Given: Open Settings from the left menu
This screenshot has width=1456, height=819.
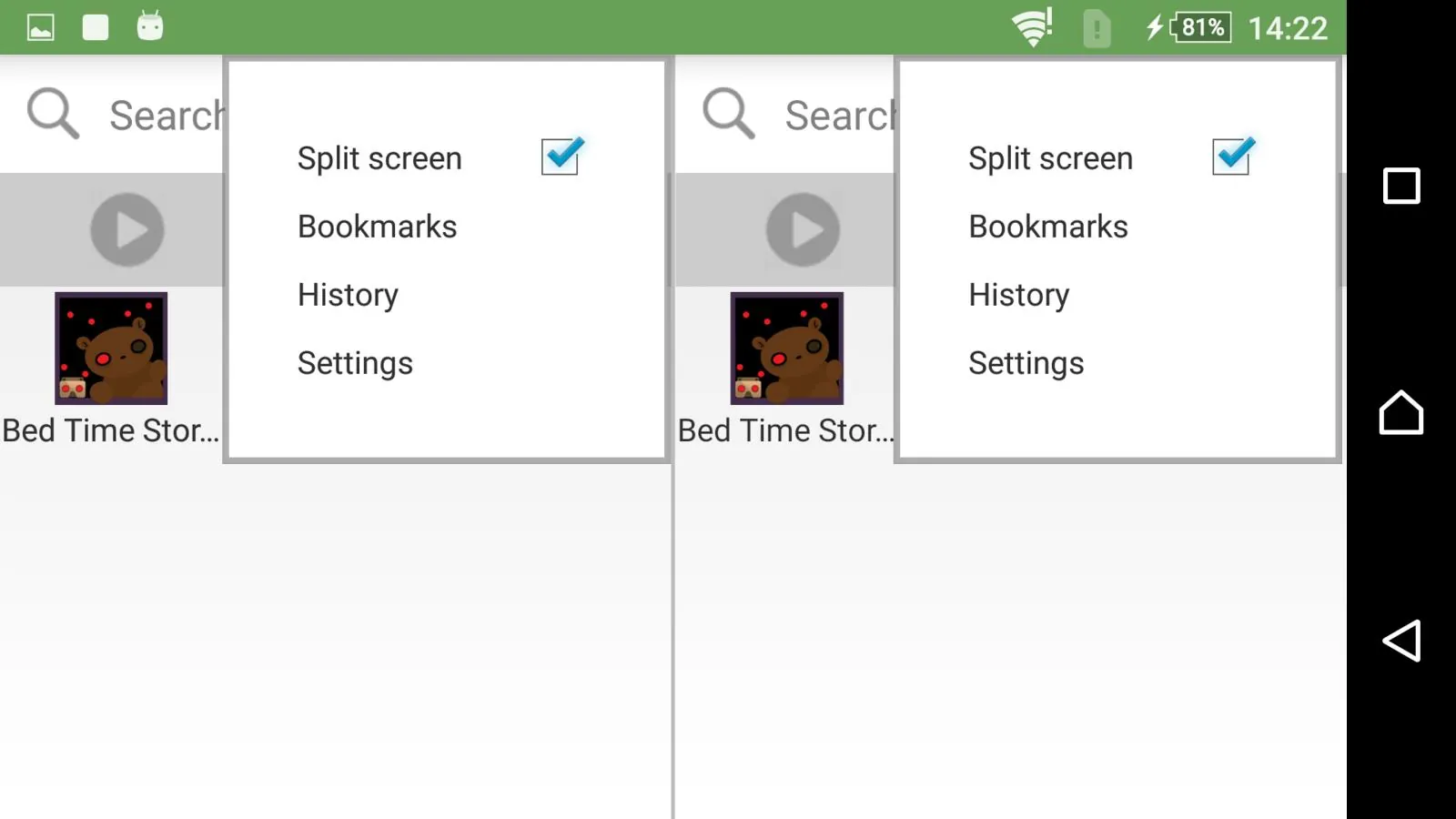Looking at the screenshot, I should coord(355,363).
